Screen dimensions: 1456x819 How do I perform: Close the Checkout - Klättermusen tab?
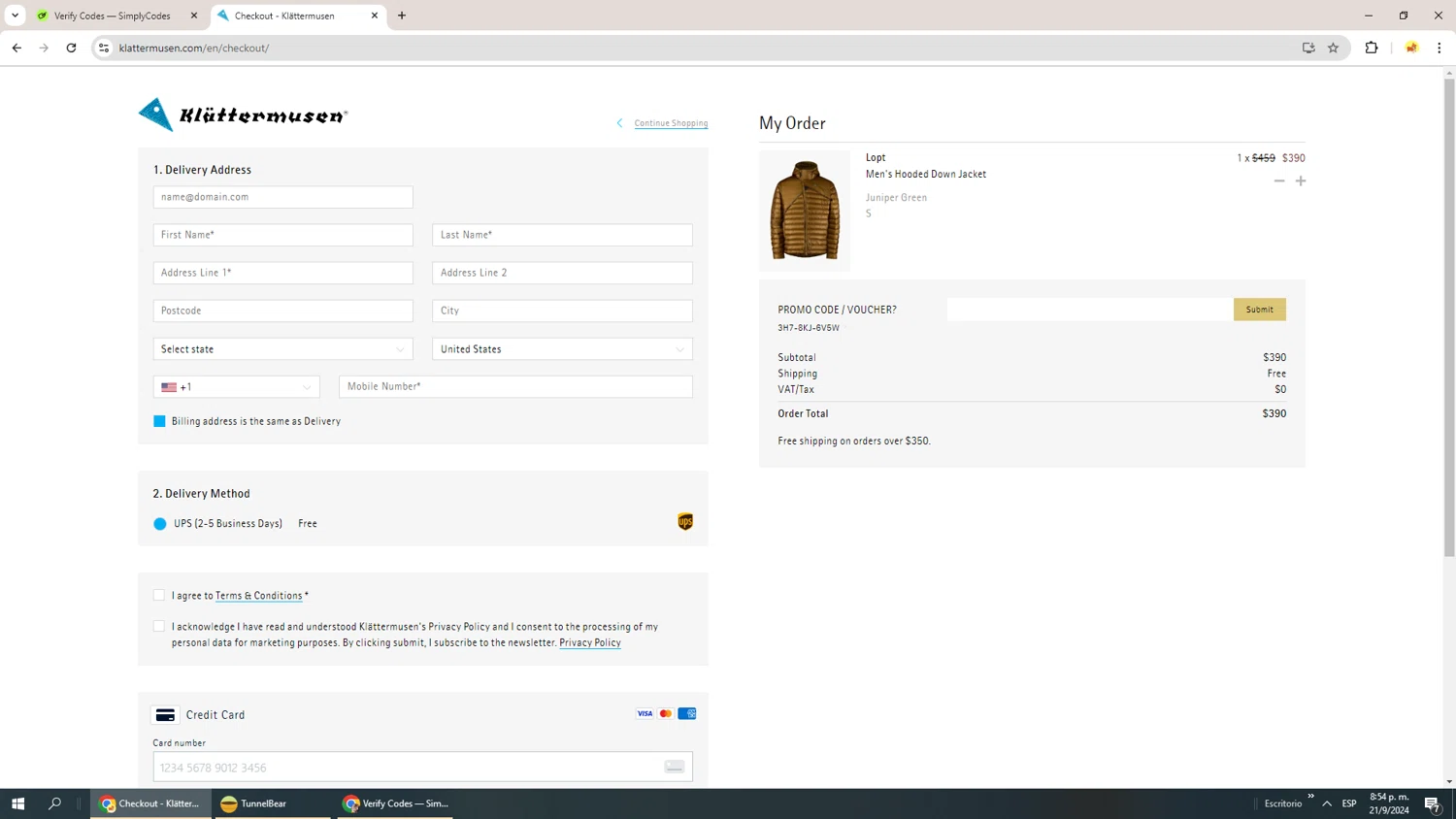pyautogui.click(x=375, y=16)
